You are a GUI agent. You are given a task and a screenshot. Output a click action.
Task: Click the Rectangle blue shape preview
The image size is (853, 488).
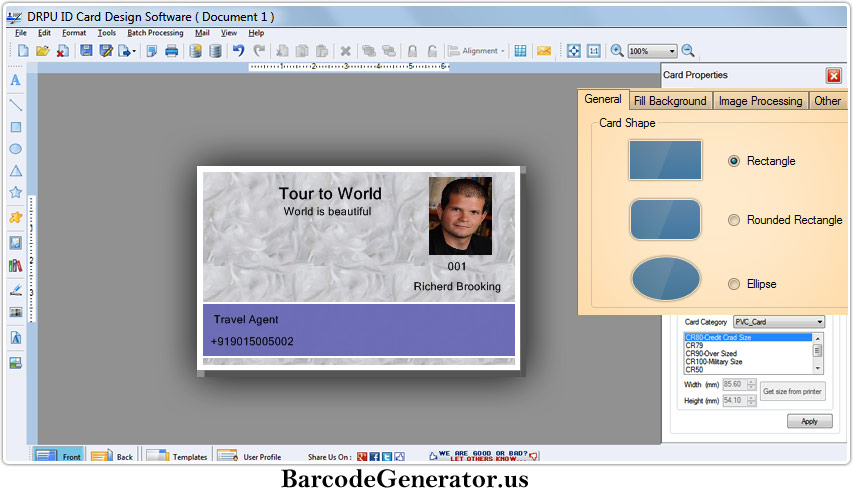[x=665, y=160]
